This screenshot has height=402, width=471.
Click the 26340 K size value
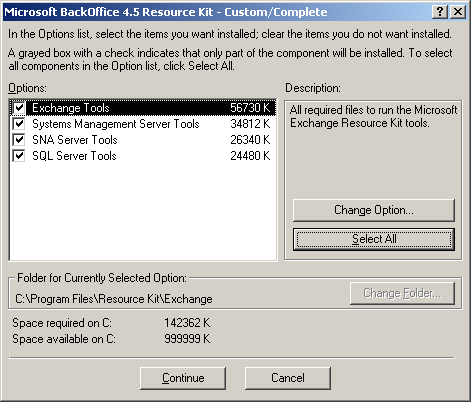tap(250, 140)
